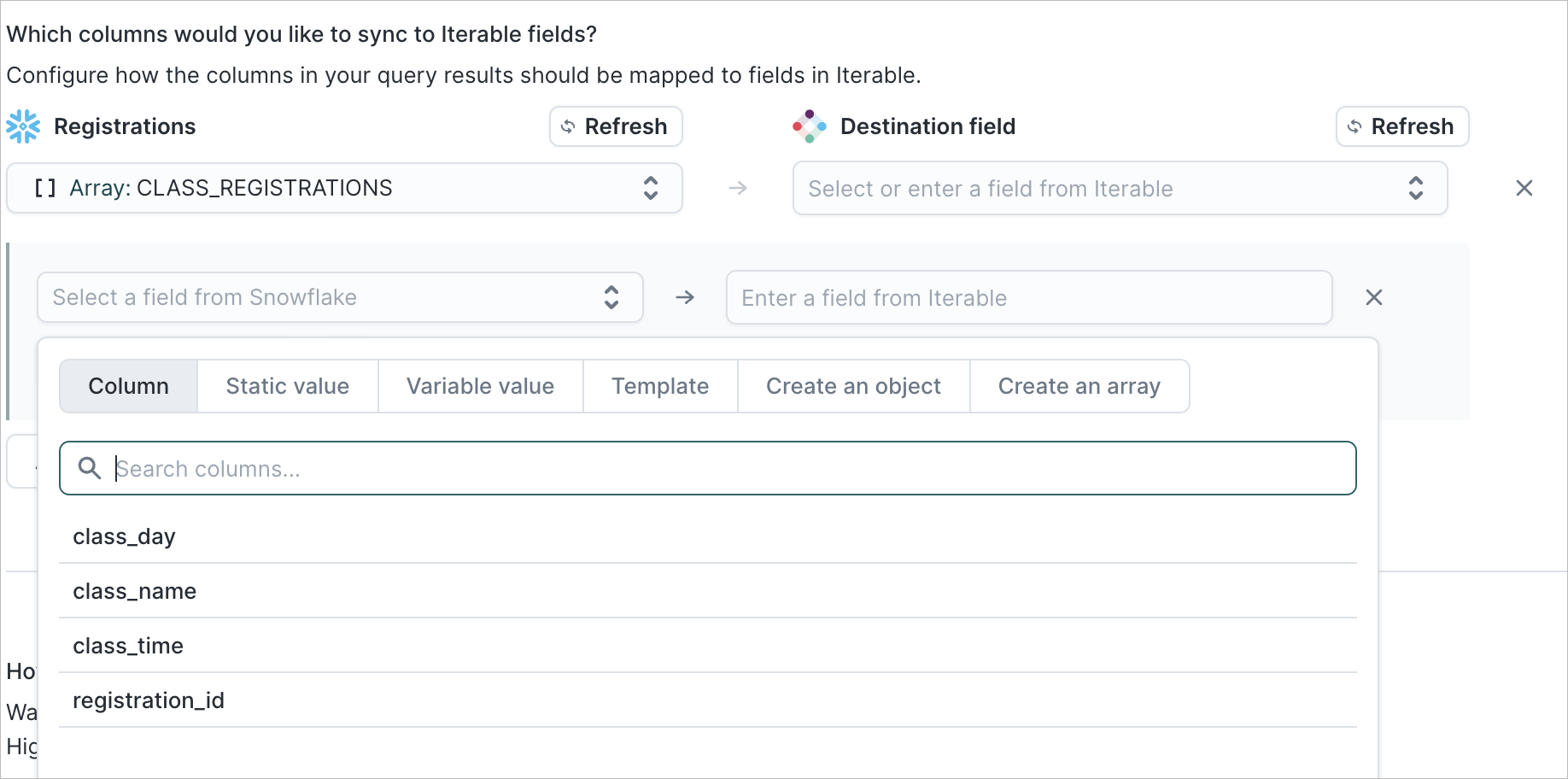Switch to the Create an array tab
1568x779 pixels.
click(x=1079, y=386)
